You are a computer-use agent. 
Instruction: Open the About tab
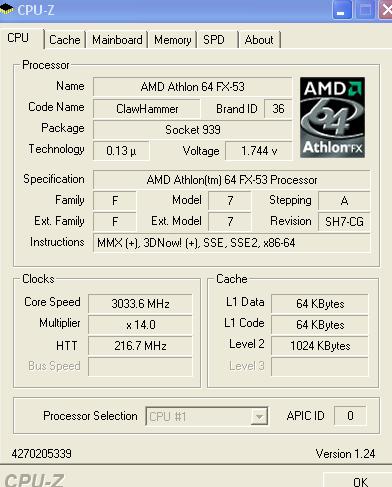pyautogui.click(x=259, y=40)
